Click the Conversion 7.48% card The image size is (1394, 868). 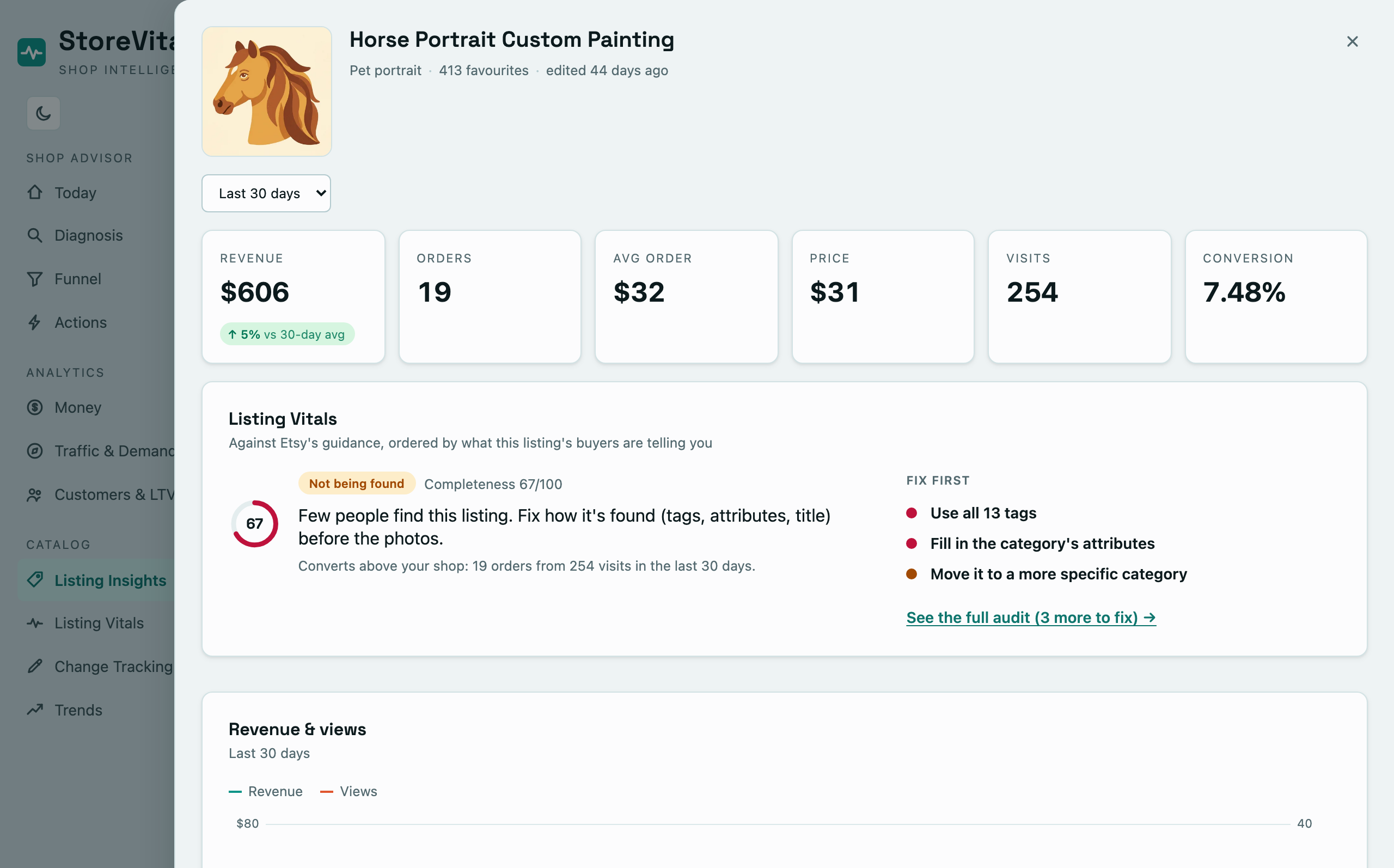[x=1276, y=297]
